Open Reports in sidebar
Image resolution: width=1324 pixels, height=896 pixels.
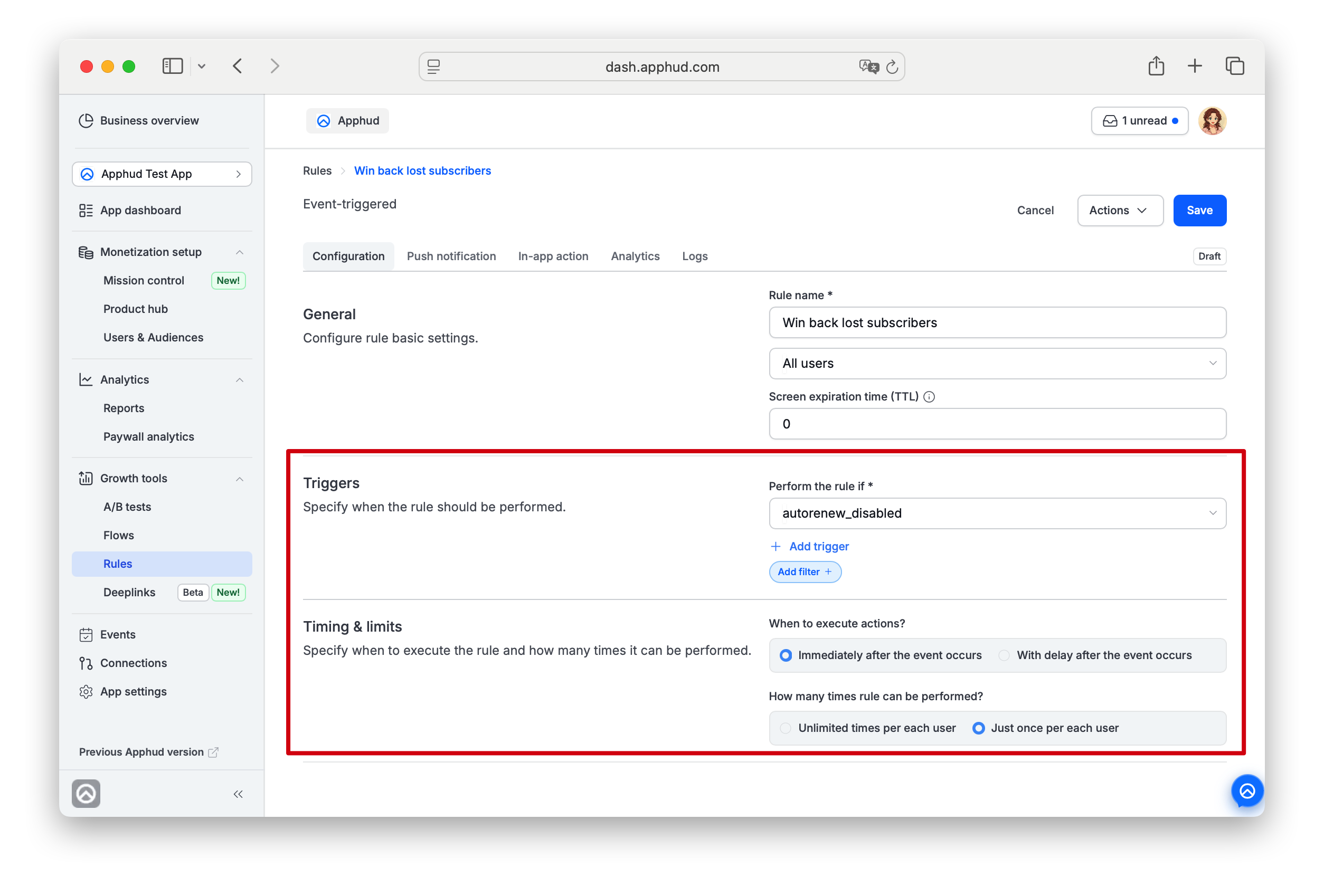(124, 408)
